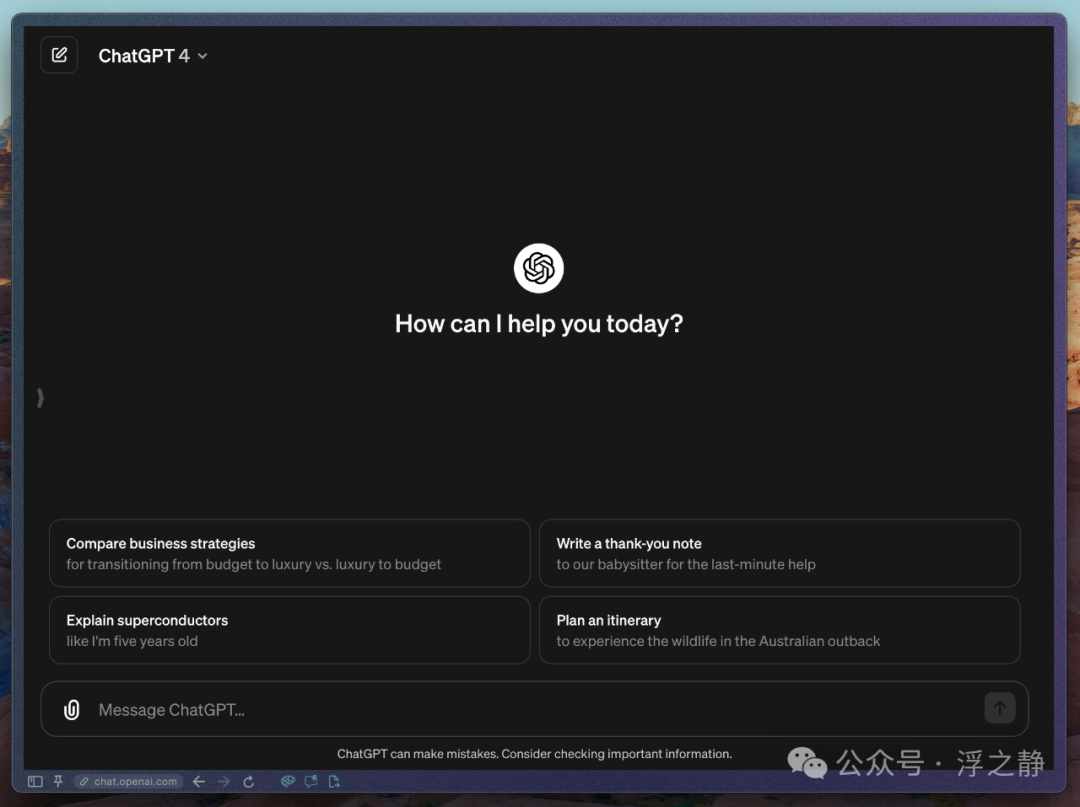Open the Plan an itinerary suggestion
This screenshot has width=1080, height=807.
[x=779, y=630]
